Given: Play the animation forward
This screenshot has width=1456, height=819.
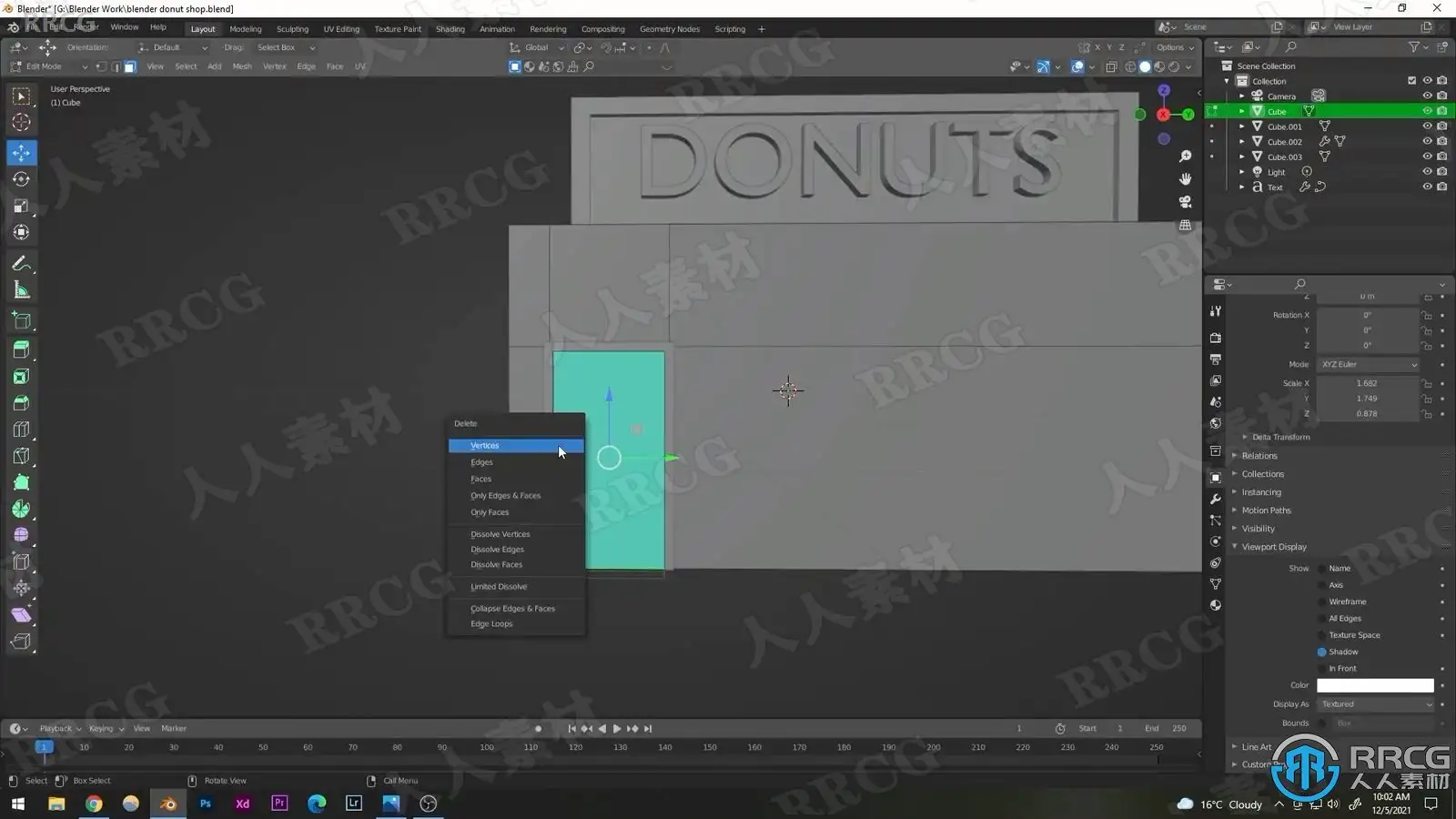Looking at the screenshot, I should (617, 729).
